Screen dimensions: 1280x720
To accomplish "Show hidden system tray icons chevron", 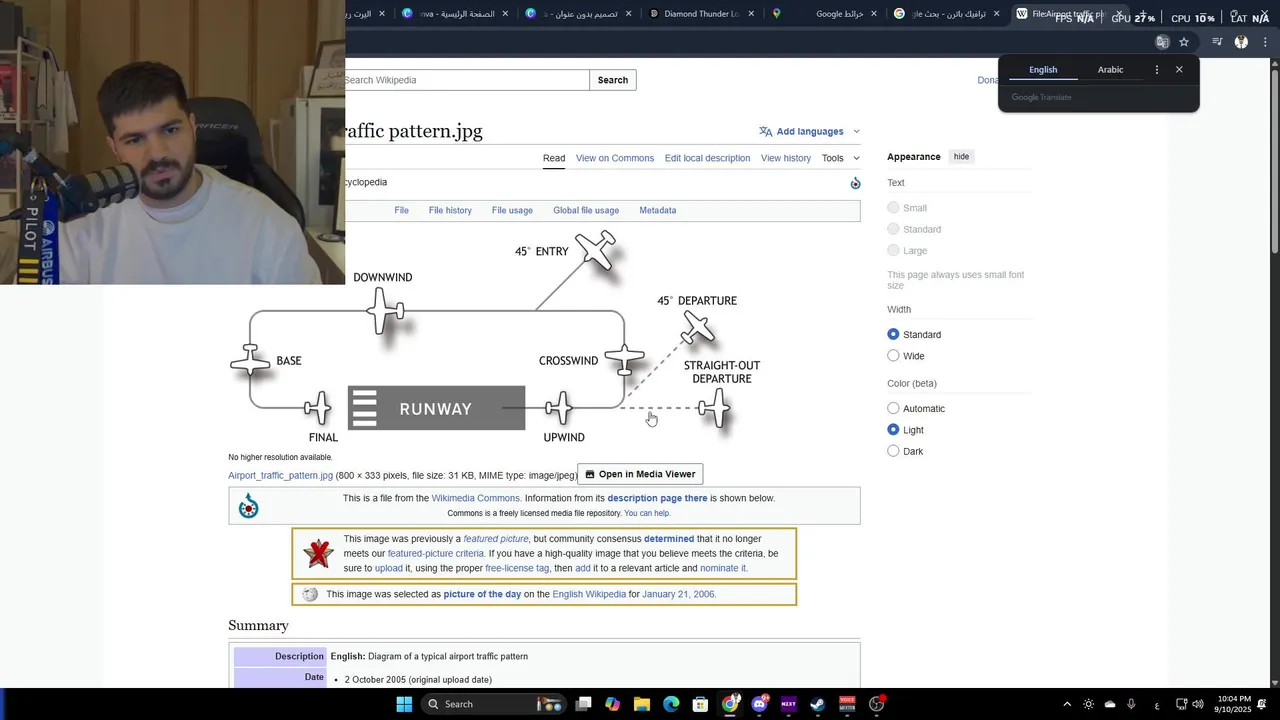I will point(1067,704).
